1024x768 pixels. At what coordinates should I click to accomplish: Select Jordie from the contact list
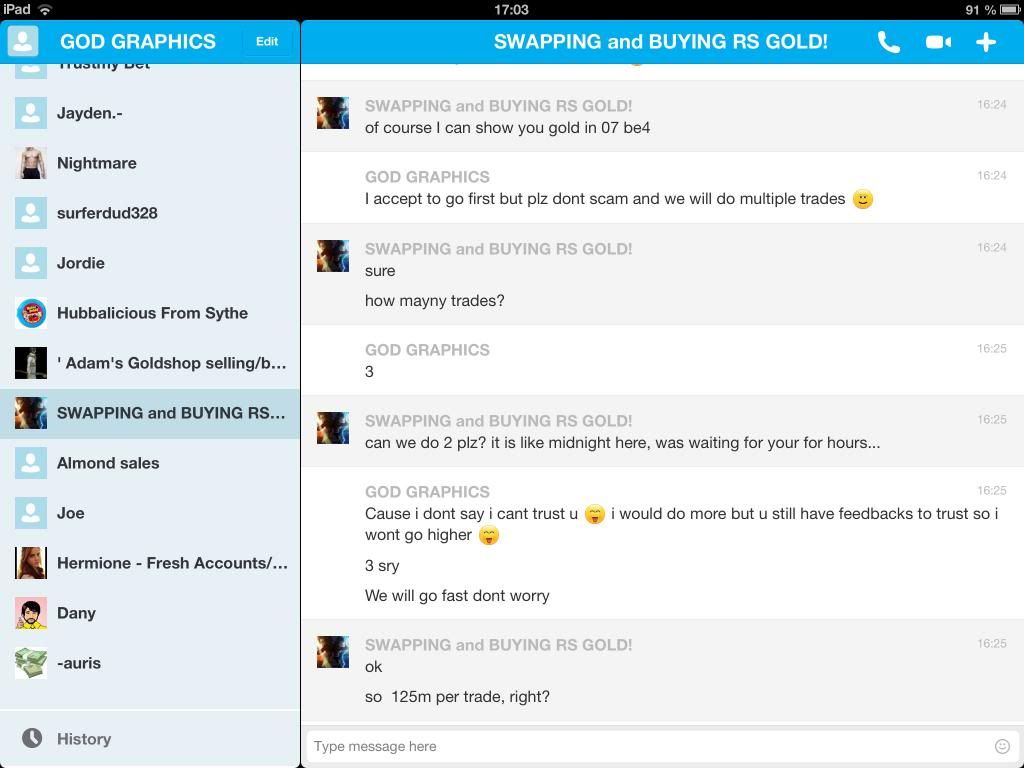81,263
